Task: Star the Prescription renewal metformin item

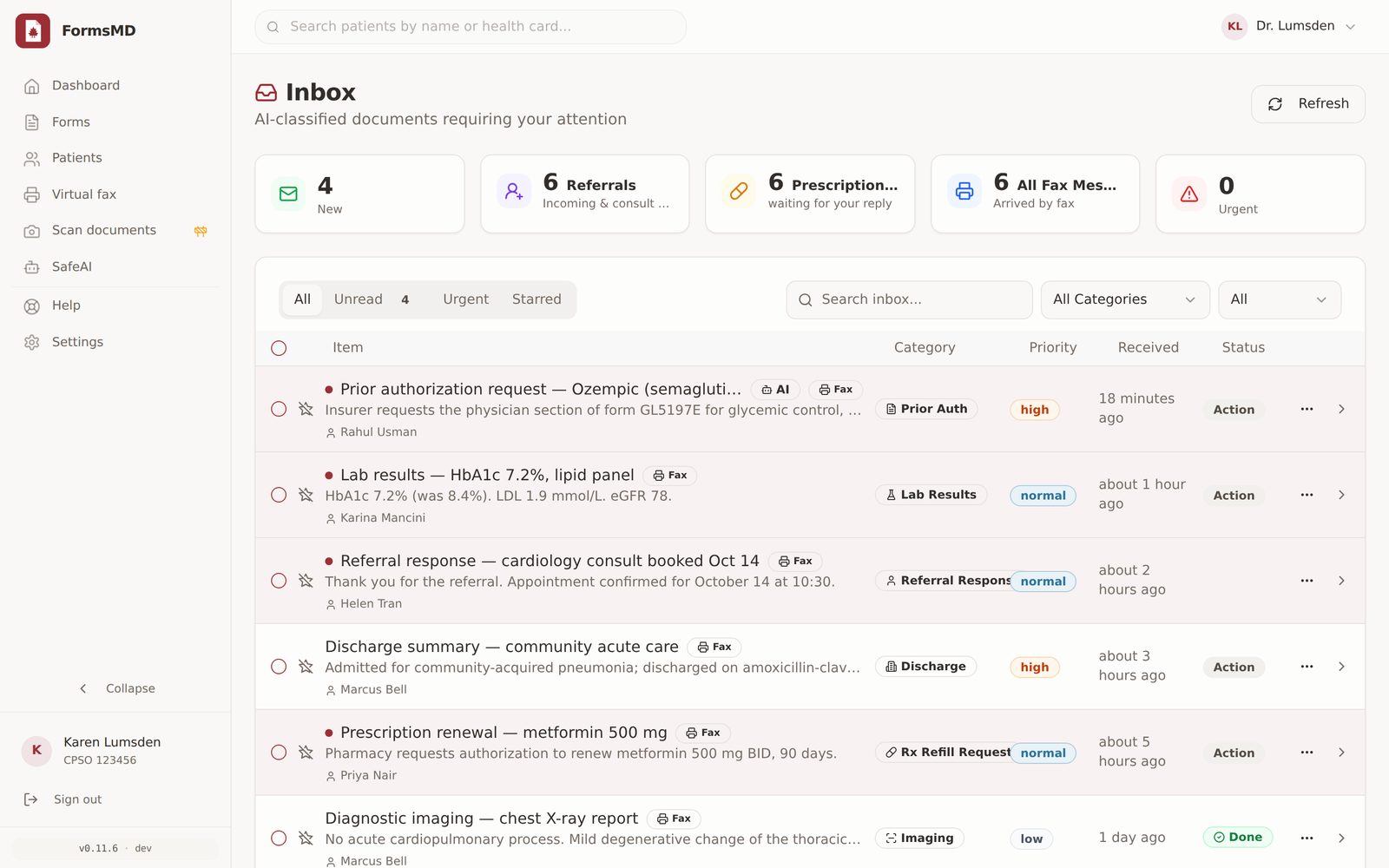Action: (306, 753)
